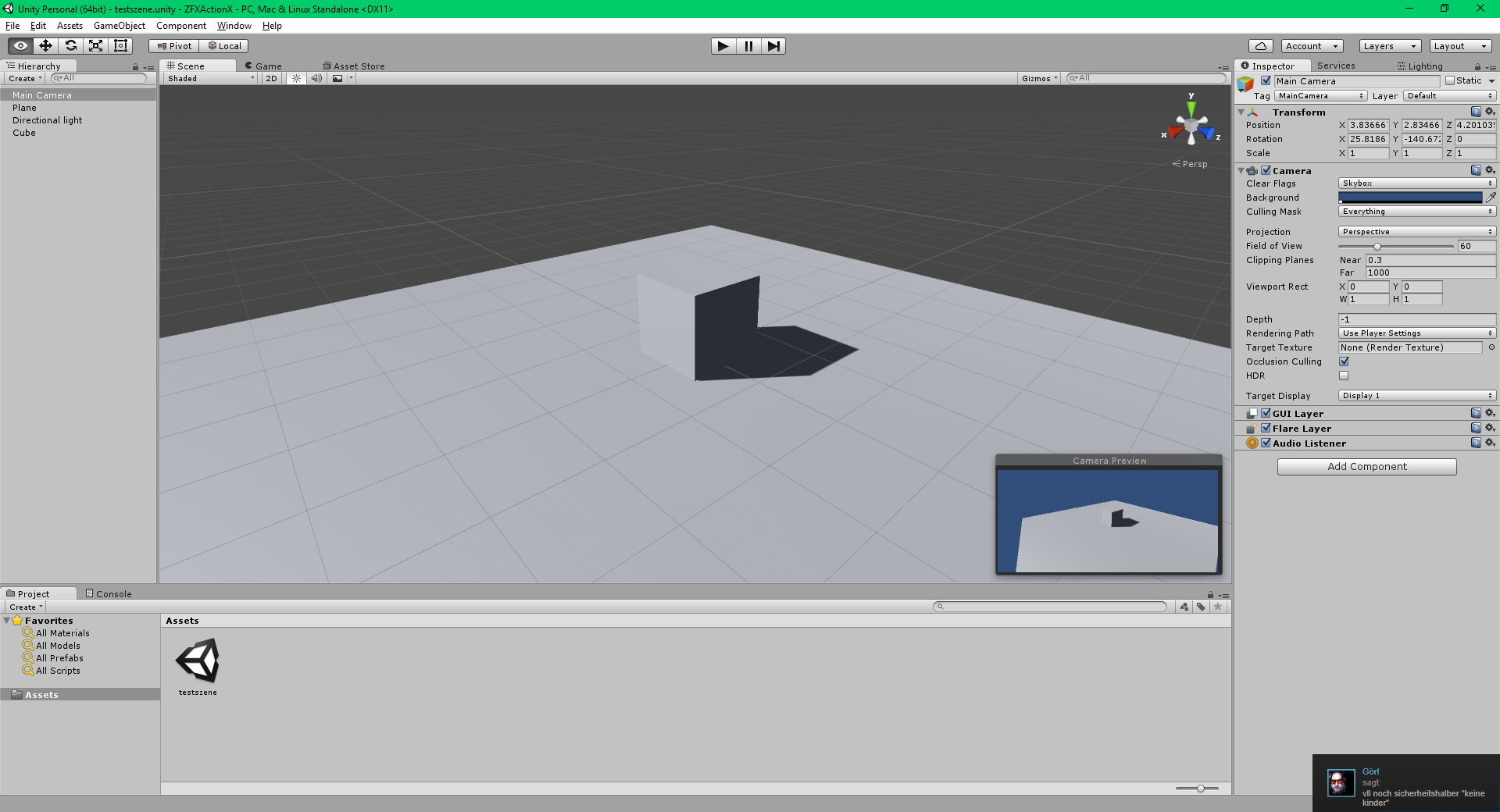The width and height of the screenshot is (1500, 812).
Task: Select the Rect transform tool
Action: tap(120, 46)
